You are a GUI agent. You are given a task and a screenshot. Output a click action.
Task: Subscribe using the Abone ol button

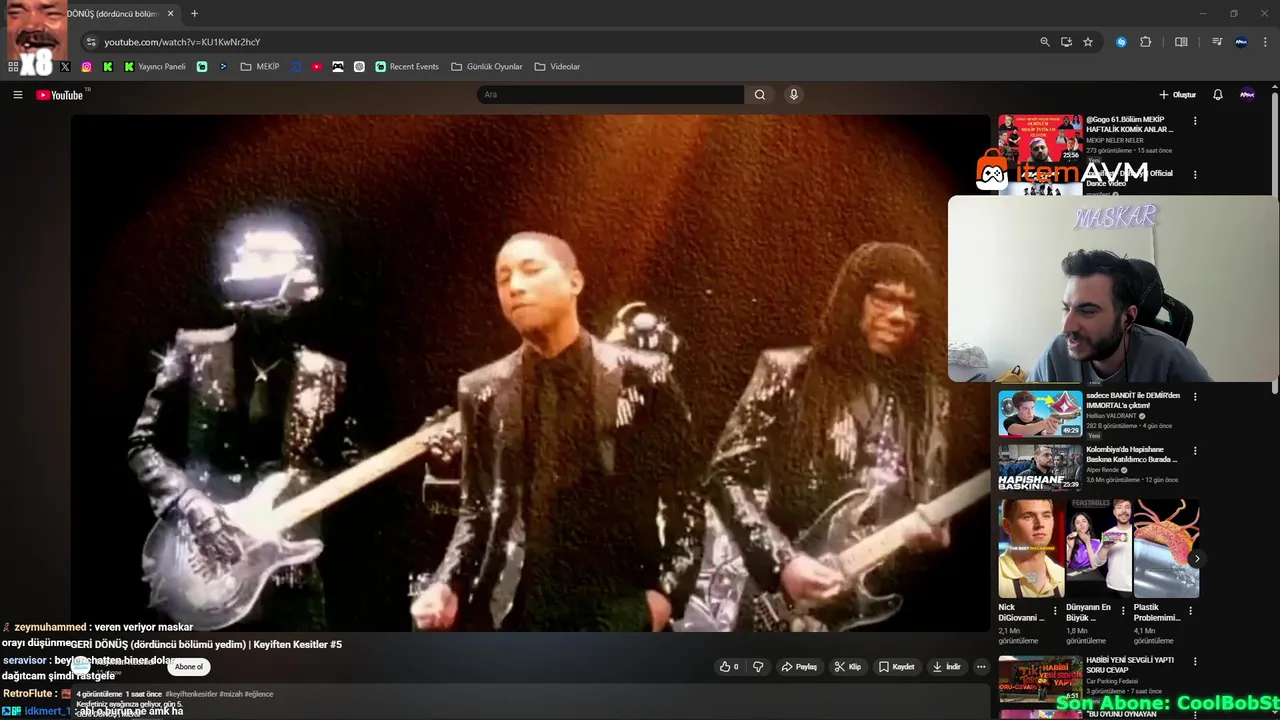pos(189,667)
